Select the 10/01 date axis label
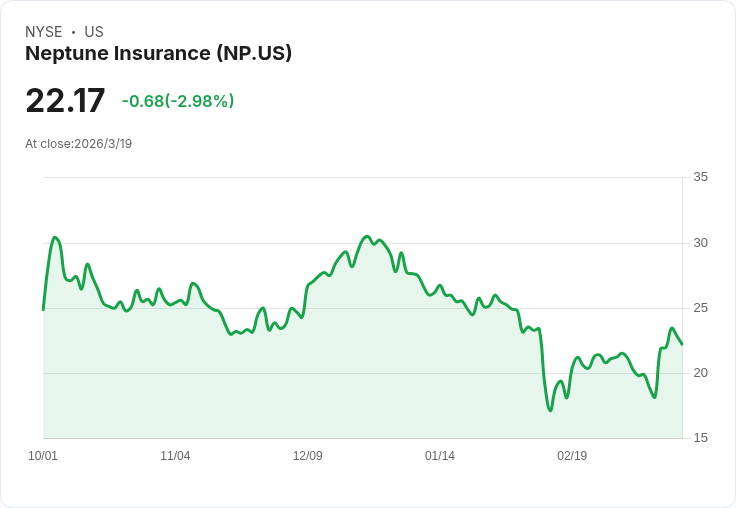 pos(43,456)
